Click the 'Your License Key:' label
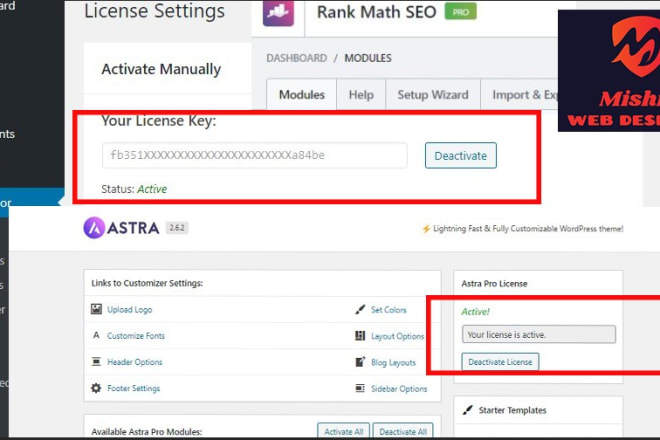 (x=159, y=121)
